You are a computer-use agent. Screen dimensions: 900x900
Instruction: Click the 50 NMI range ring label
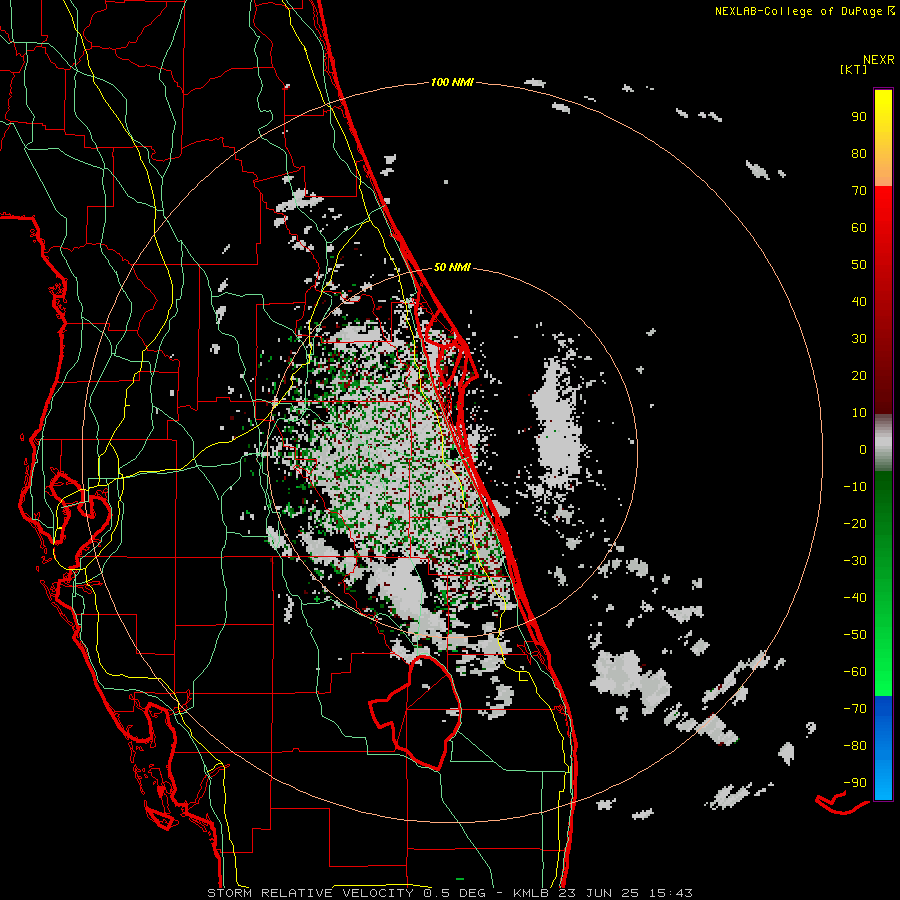tap(452, 267)
